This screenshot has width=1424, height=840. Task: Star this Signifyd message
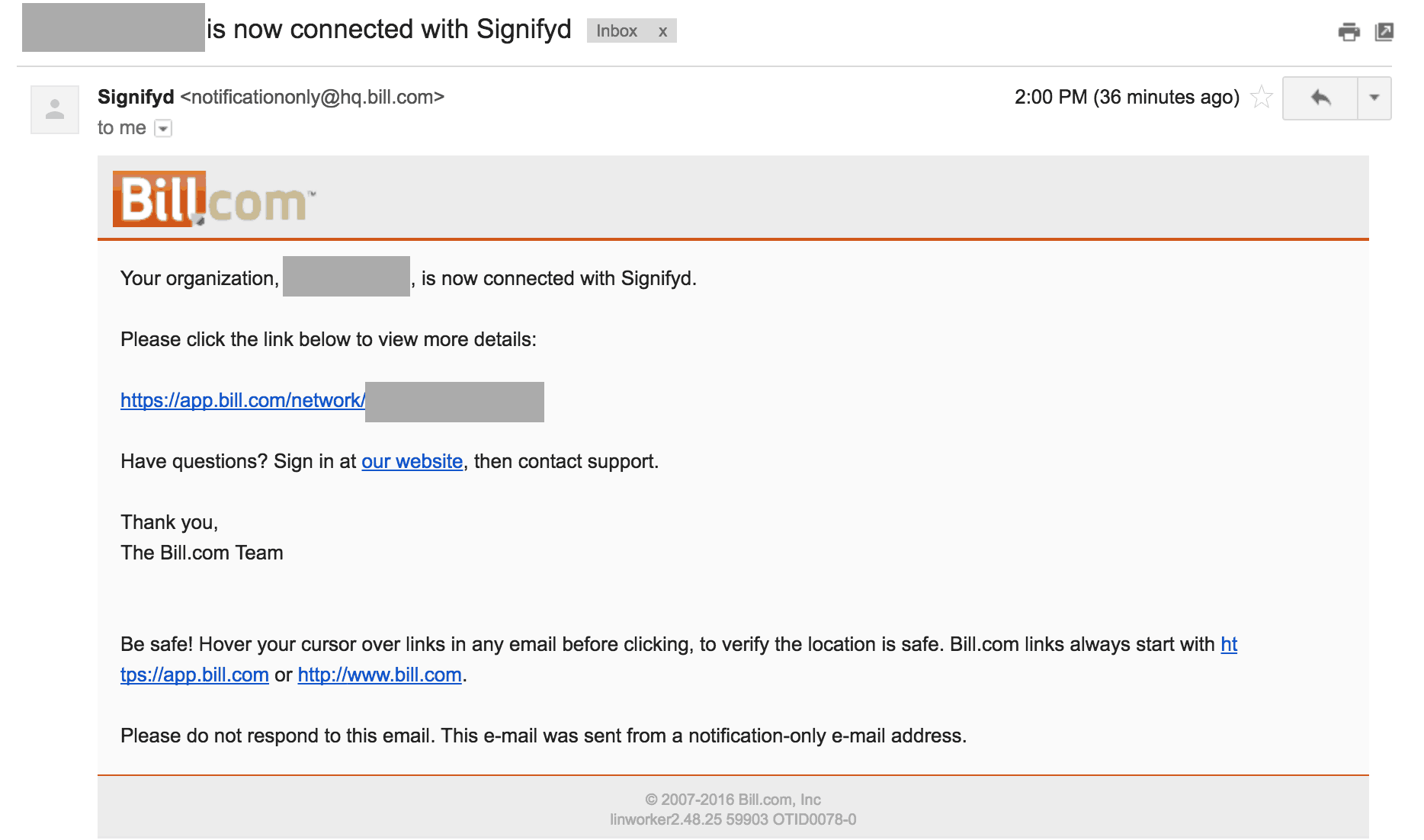pyautogui.click(x=1262, y=97)
